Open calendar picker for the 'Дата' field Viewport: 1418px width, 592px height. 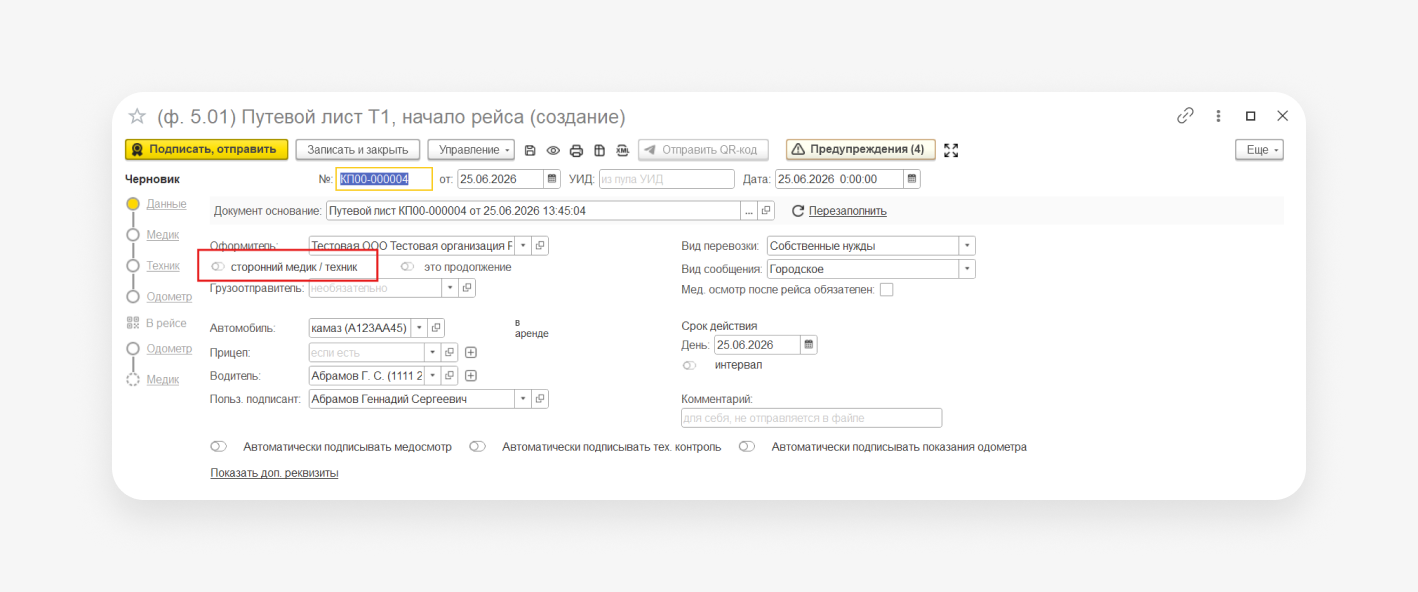point(911,179)
